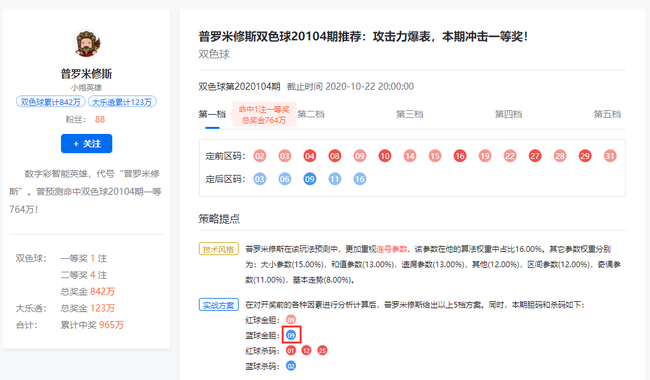Image resolution: width=650 pixels, height=380 pixels.
Task: Click the 策略提点 section heading
Action: 219,219
